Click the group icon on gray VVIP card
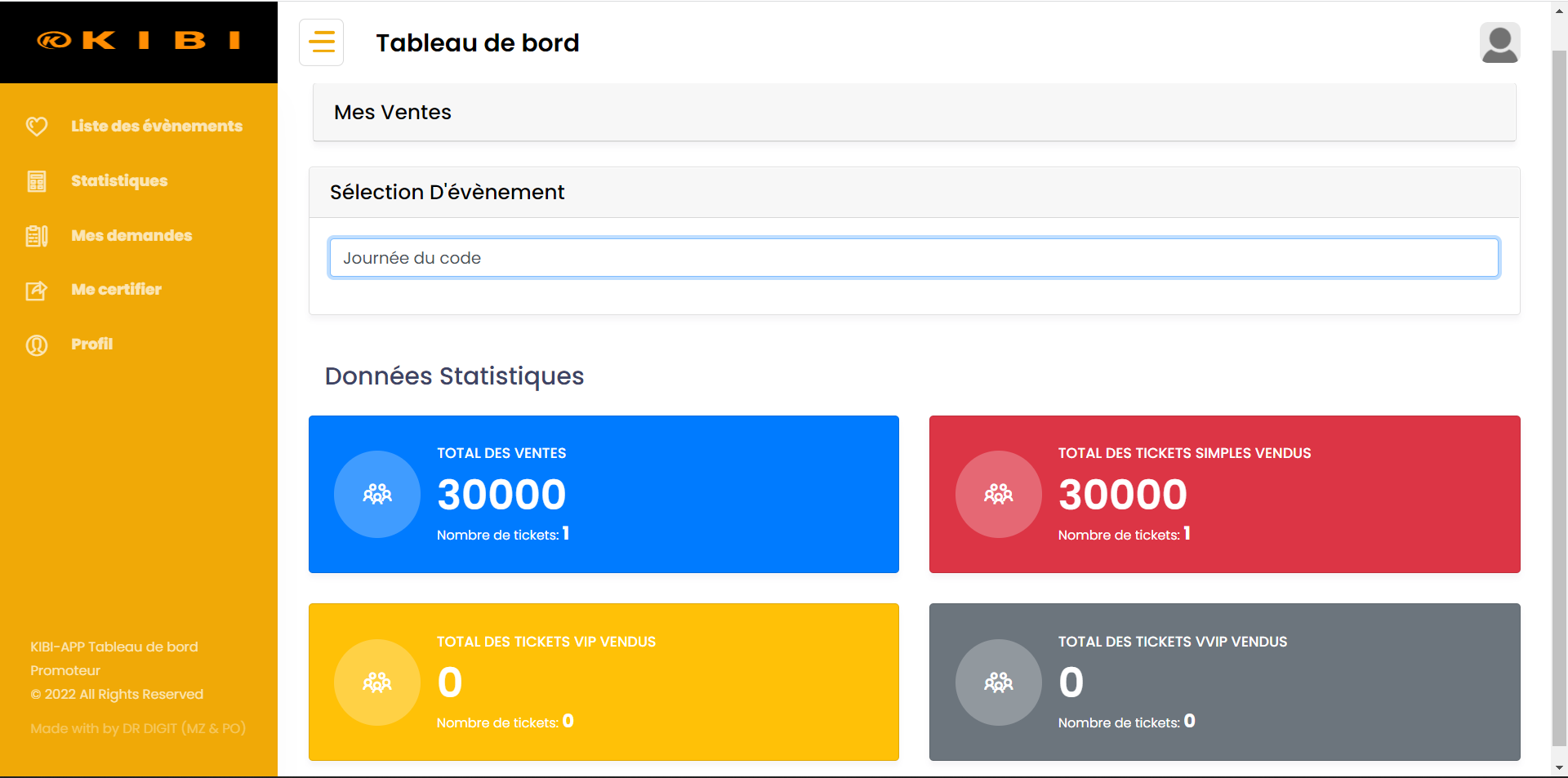The image size is (1568, 778). [998, 682]
